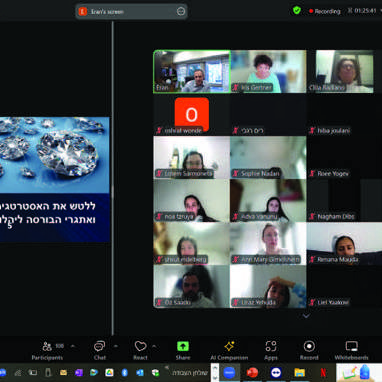Select Iris Gertner's video tile

(268, 71)
